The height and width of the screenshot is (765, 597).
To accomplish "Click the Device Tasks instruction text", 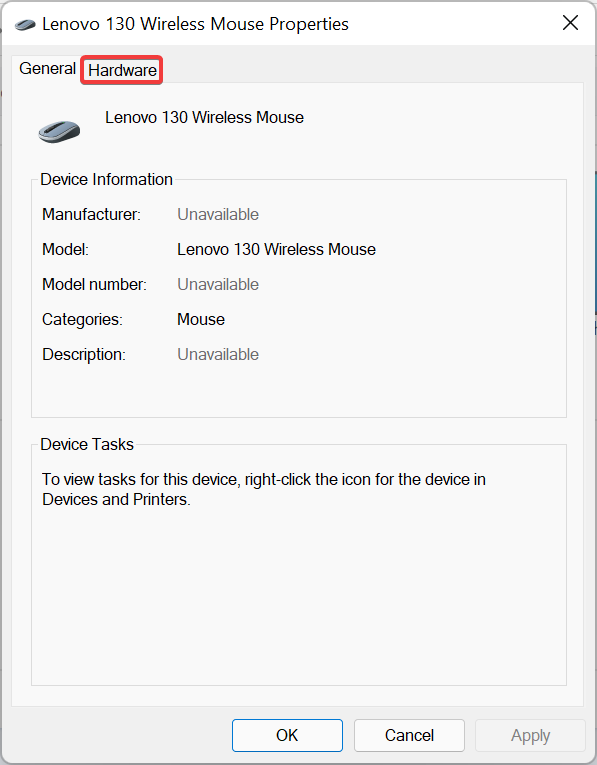I will point(264,489).
